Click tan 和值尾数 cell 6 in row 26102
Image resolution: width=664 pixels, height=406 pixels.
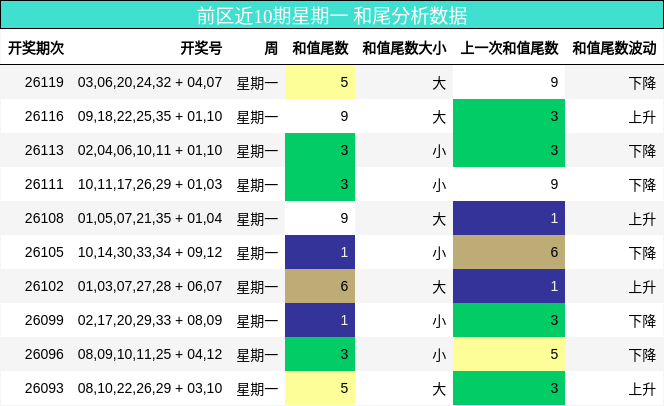[320, 286]
